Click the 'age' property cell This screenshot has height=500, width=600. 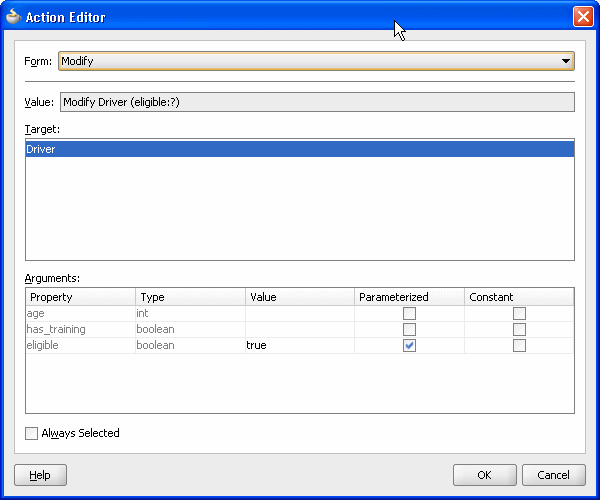click(80, 313)
